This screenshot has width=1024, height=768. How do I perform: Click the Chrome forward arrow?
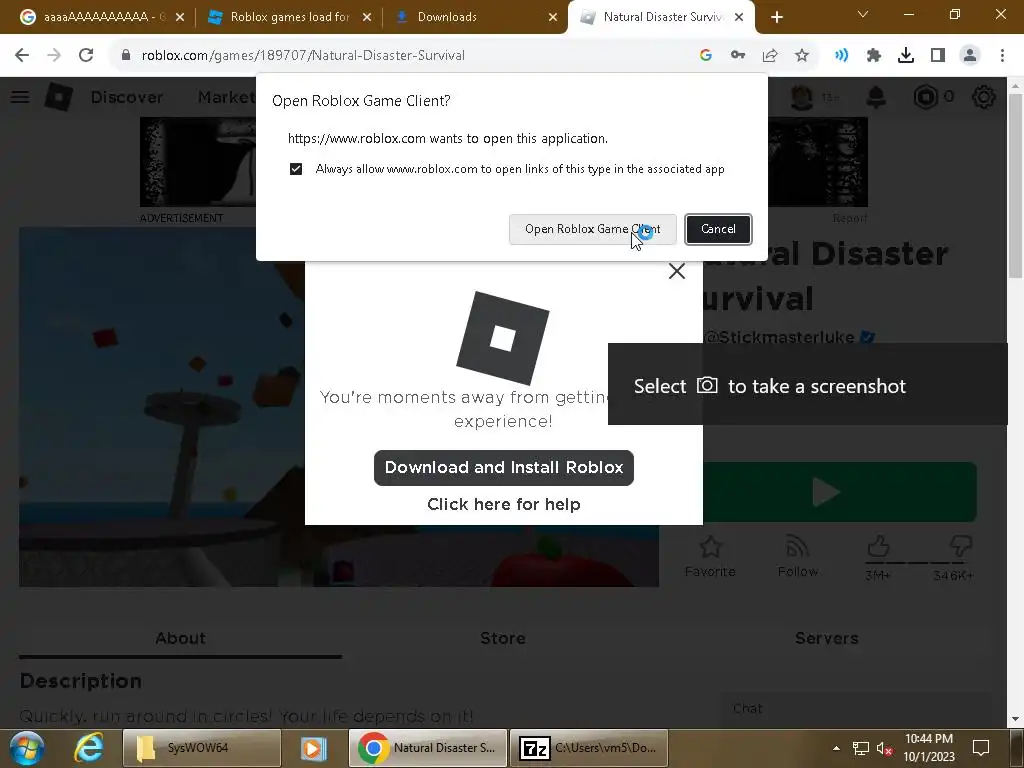54,56
